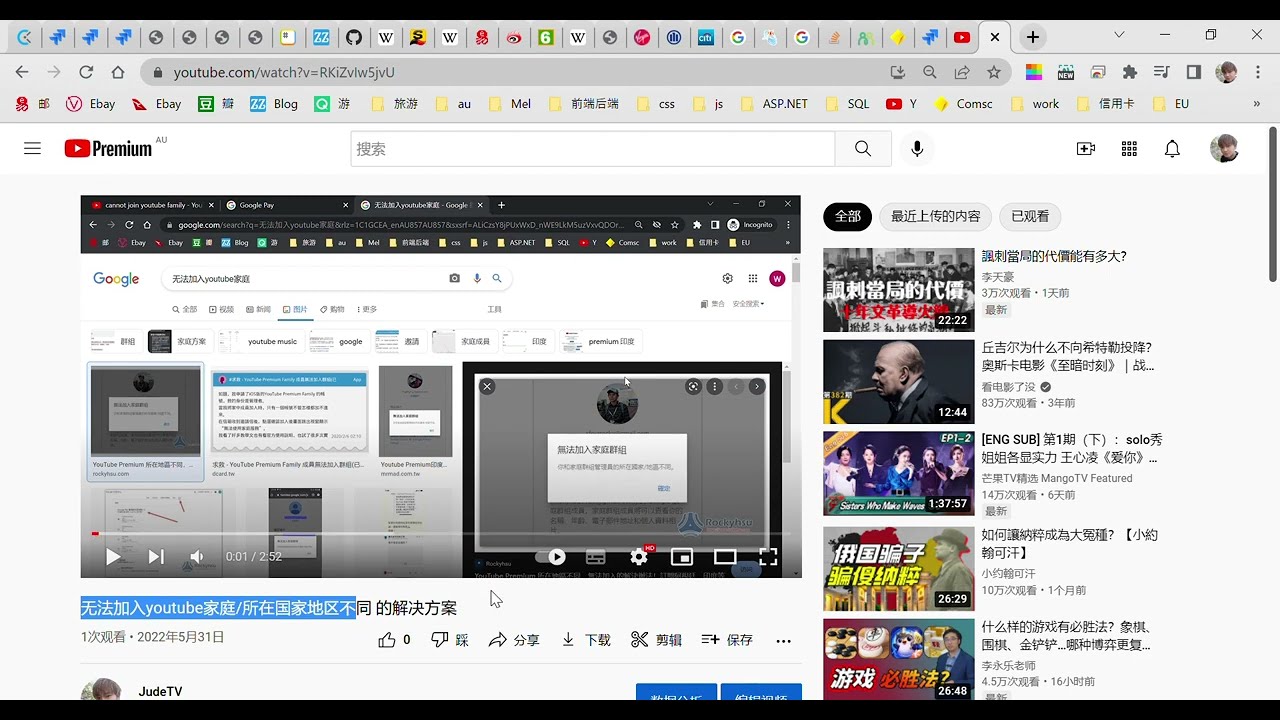Open a new browser tab

click(x=1033, y=37)
